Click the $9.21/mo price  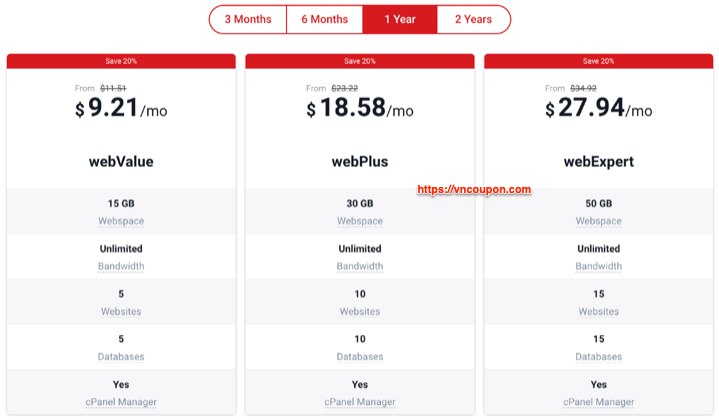coord(121,108)
